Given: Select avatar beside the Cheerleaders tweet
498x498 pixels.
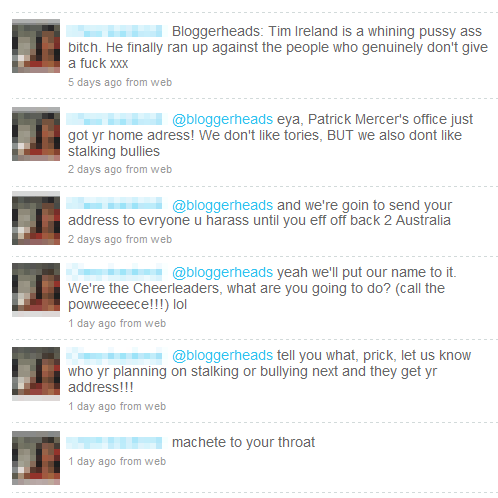Looking at the screenshot, I should tap(36, 290).
